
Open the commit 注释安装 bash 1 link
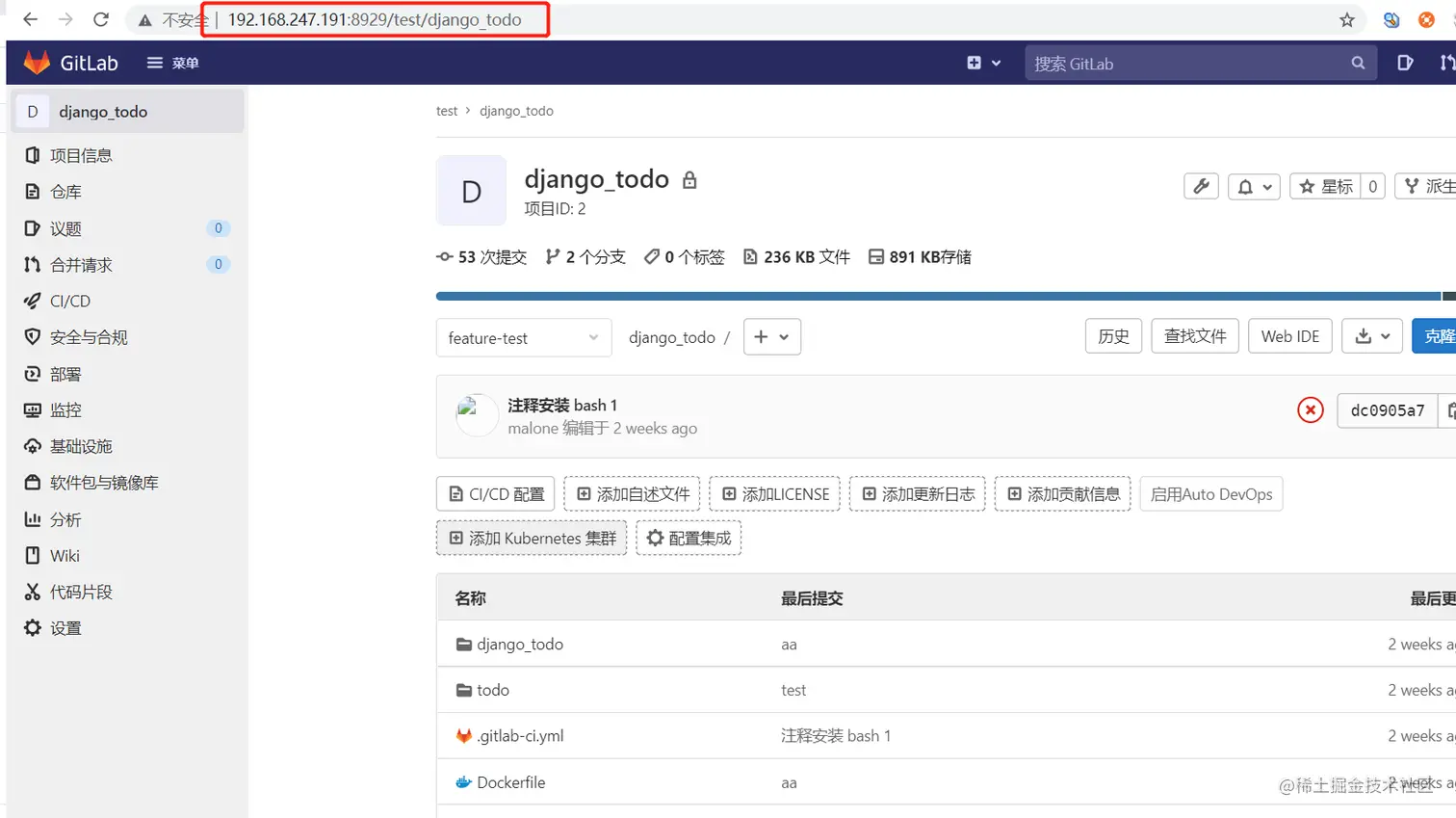562,405
